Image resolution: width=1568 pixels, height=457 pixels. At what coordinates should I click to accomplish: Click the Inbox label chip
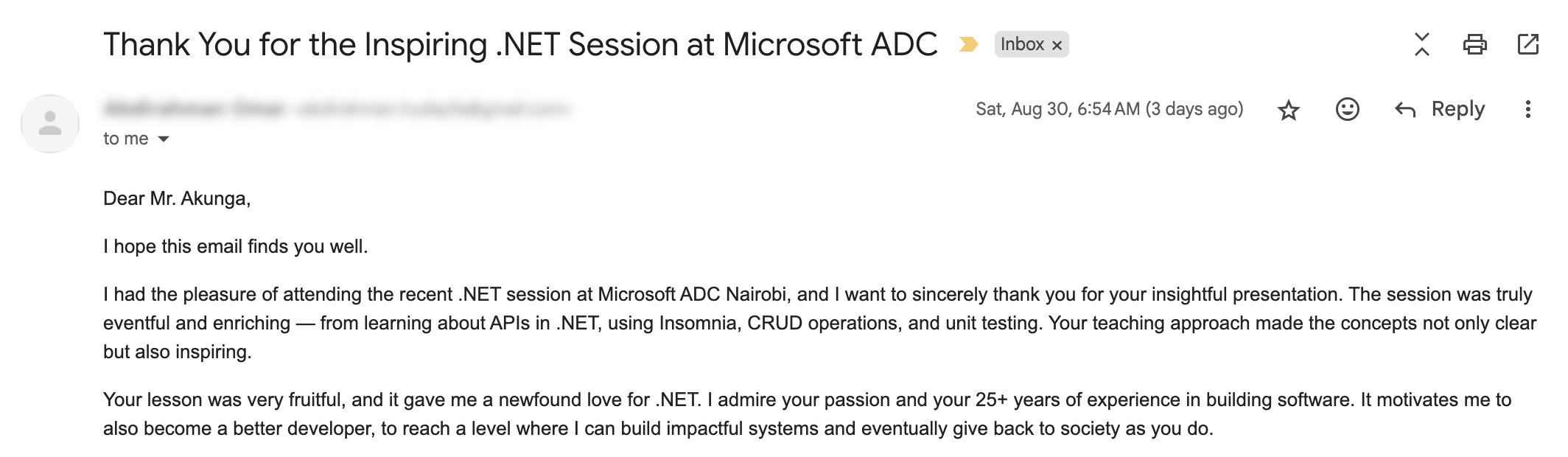[x=1021, y=45]
